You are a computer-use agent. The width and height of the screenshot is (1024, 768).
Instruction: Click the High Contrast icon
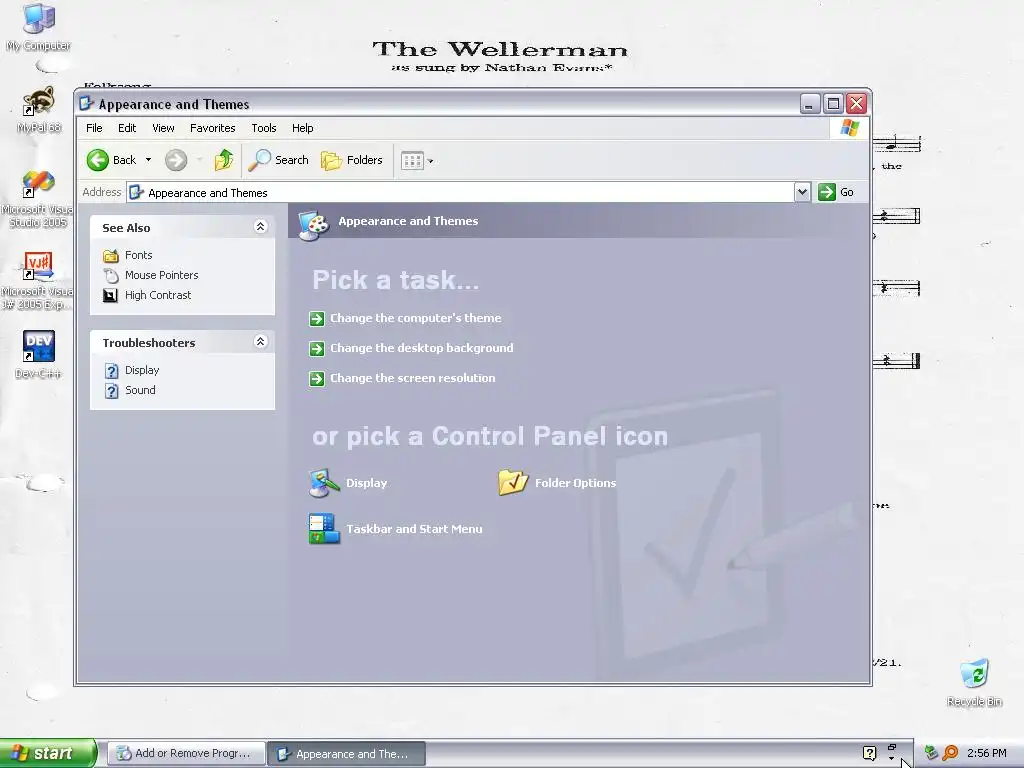coord(111,295)
